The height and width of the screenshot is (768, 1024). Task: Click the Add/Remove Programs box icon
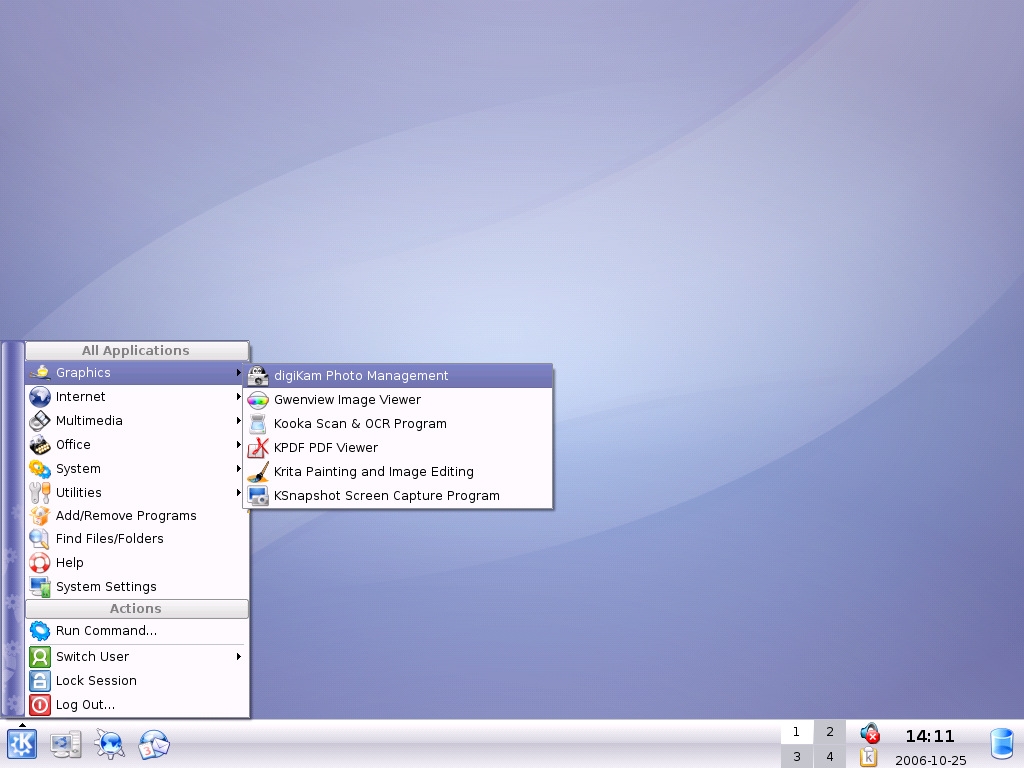[40, 516]
